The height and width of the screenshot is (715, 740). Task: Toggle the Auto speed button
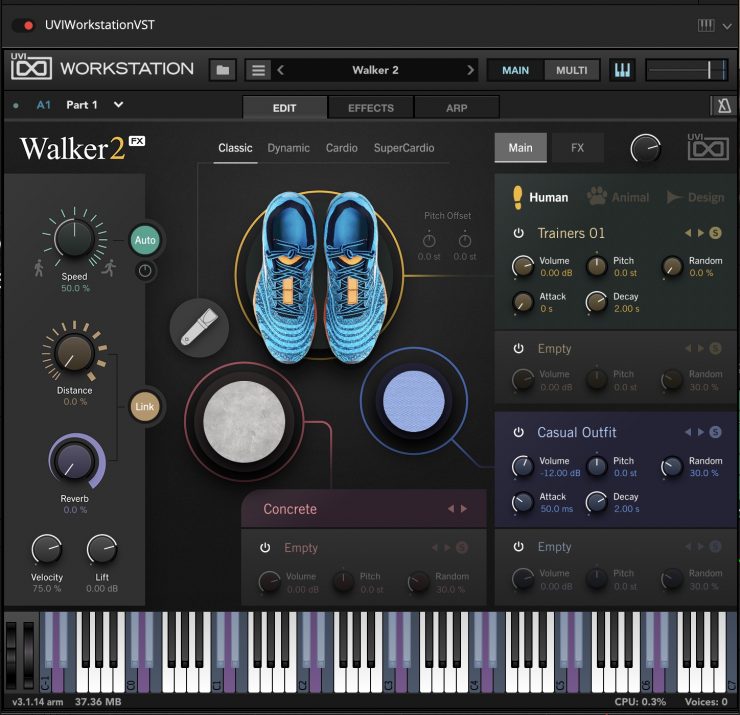(146, 240)
